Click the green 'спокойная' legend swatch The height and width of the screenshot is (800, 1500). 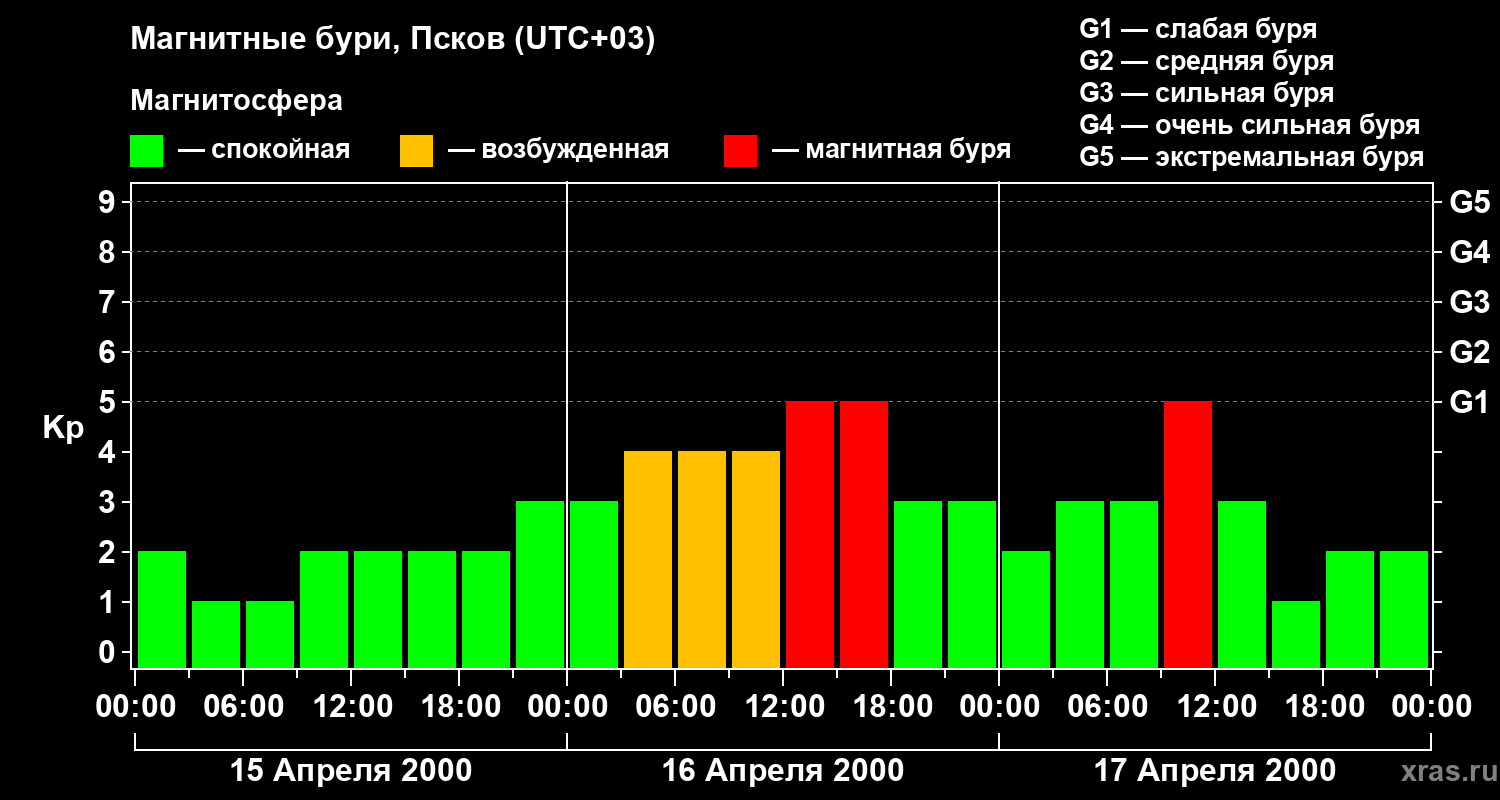pyautogui.click(x=146, y=151)
